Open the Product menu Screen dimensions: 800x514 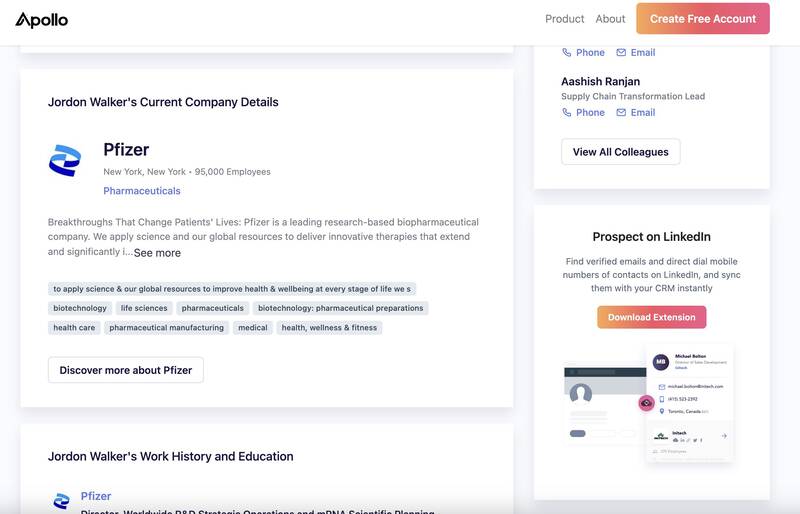(564, 19)
